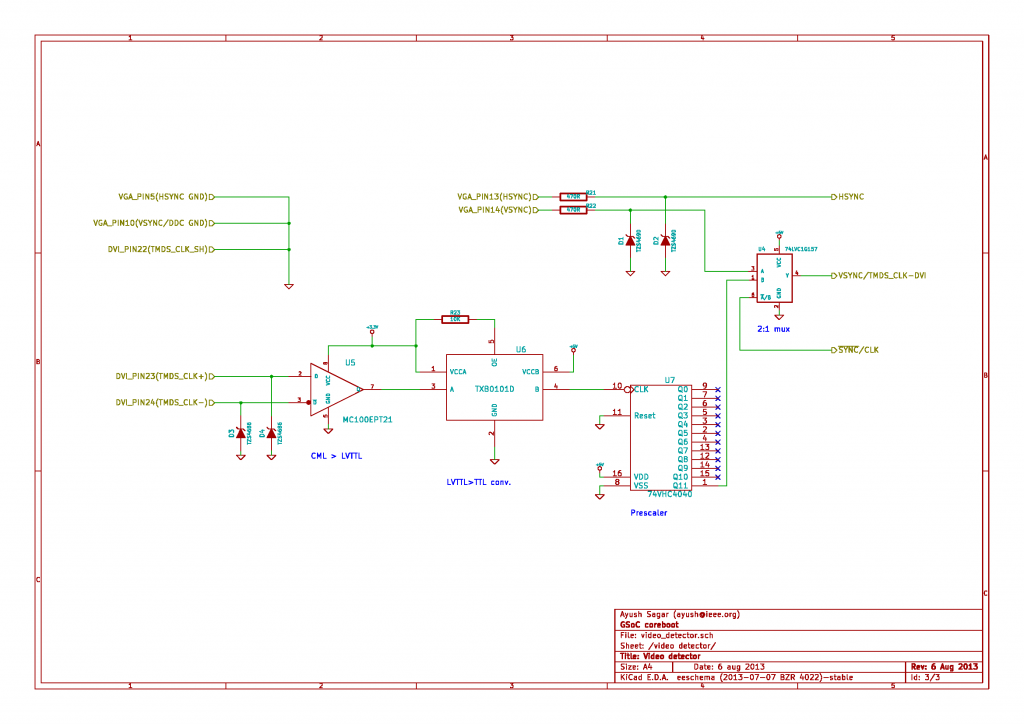Select the D2 zener diode symbol
The height and width of the screenshot is (724, 1024).
coord(666,241)
